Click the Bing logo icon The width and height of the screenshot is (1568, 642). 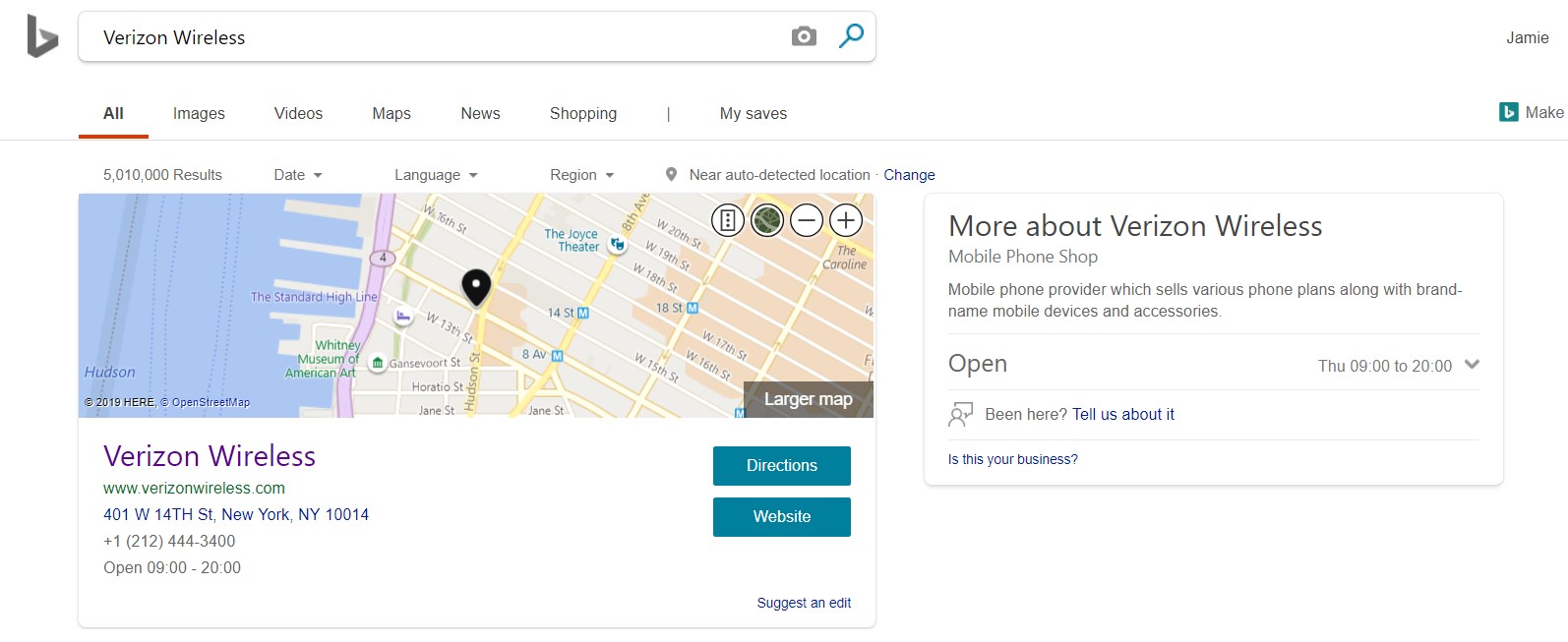click(42, 36)
